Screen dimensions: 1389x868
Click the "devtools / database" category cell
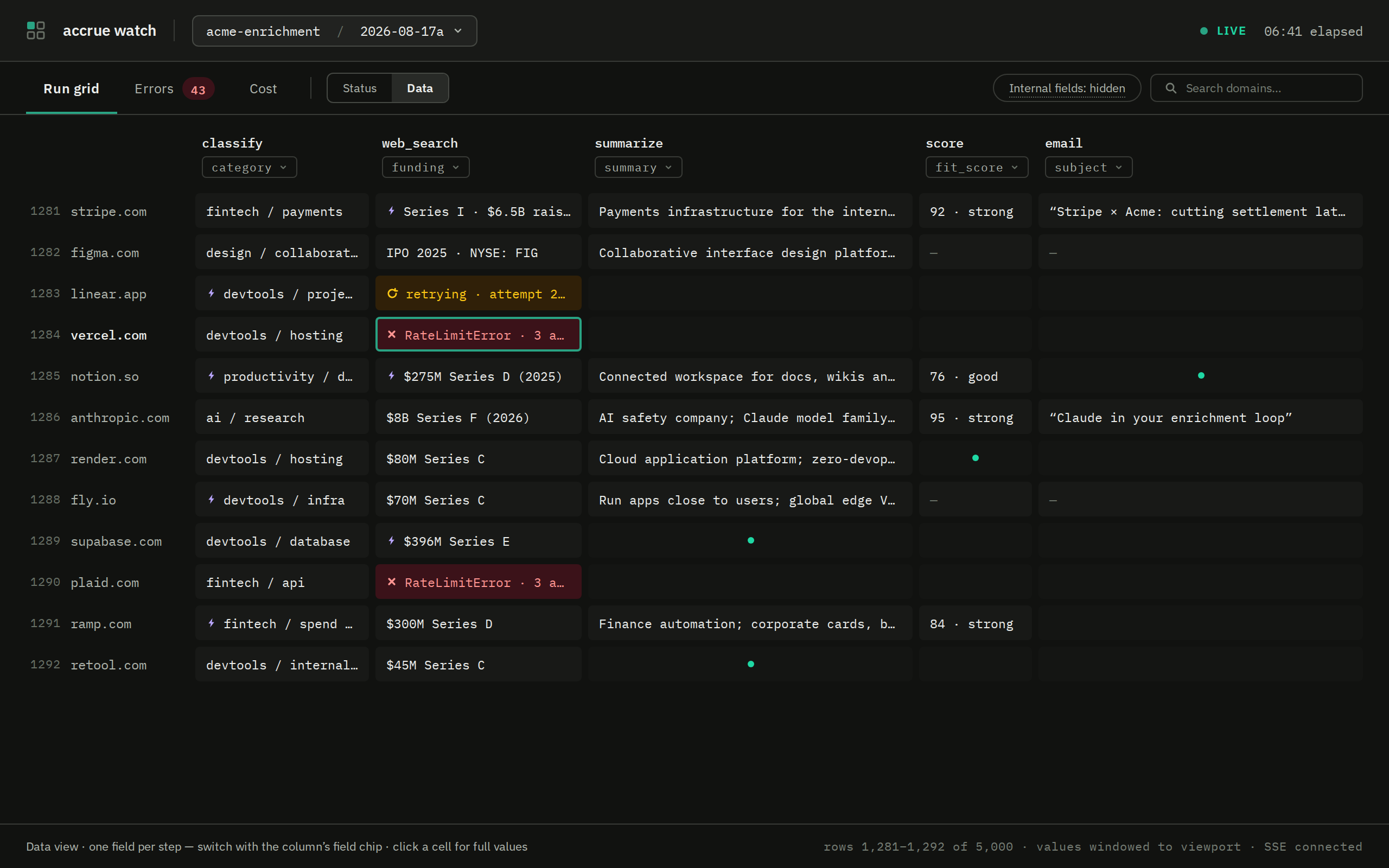pos(282,540)
